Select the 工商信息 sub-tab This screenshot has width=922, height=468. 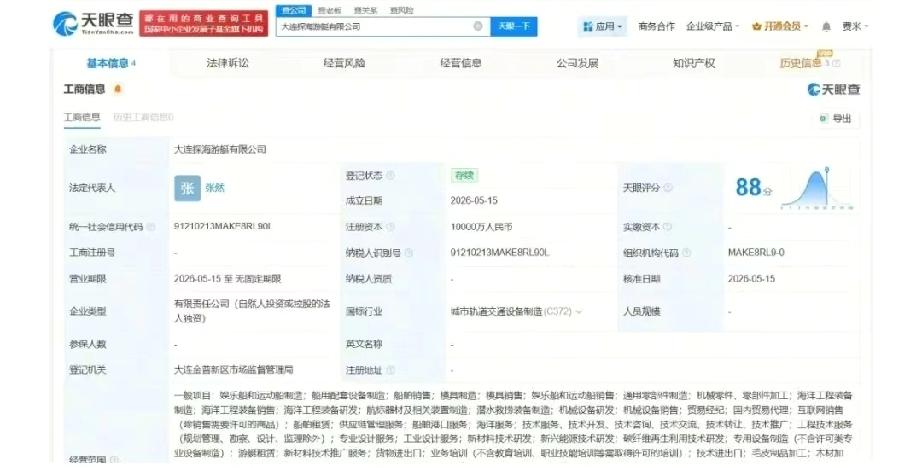[82, 118]
